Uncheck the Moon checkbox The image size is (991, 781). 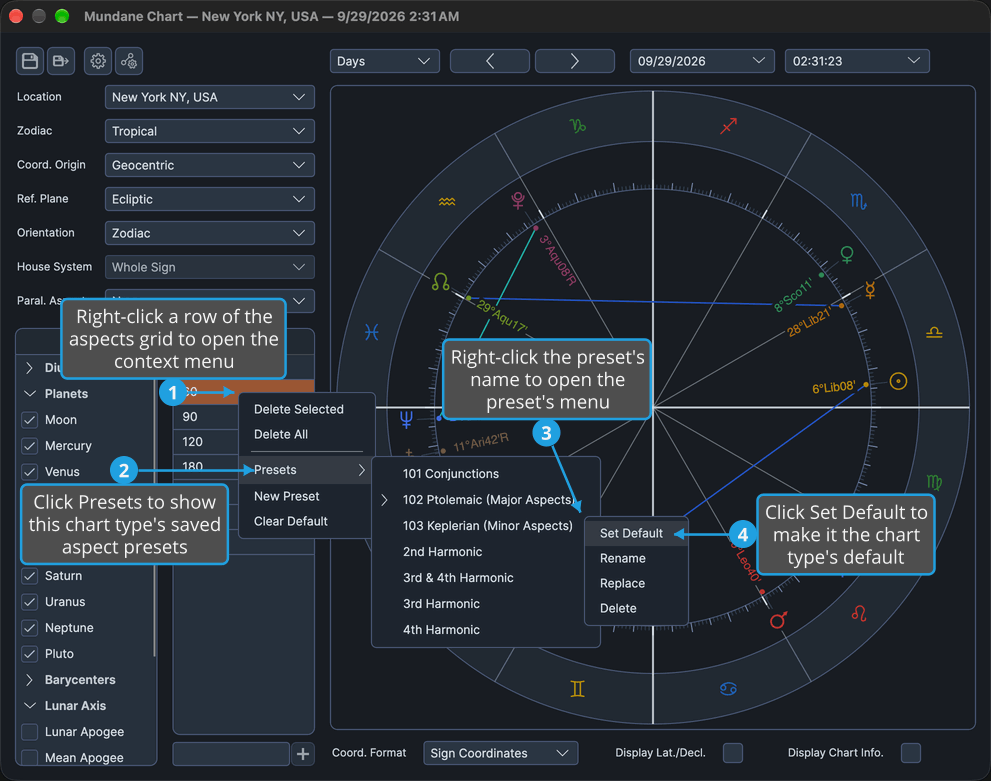pos(30,420)
